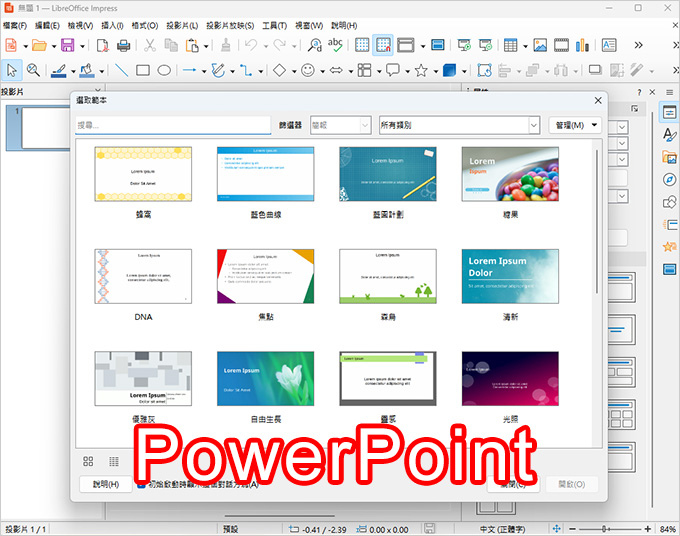Viewport: 680px width, 536px height.
Task: Click the Clone formatting brush icon
Action: 226,45
